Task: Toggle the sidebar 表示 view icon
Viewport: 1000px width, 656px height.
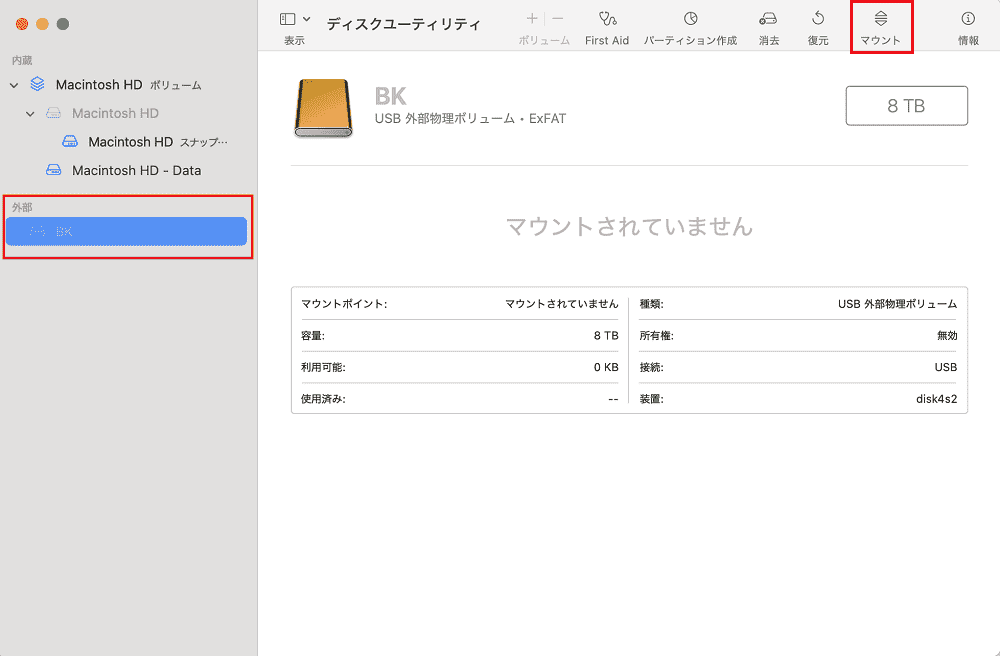Action: click(288, 19)
